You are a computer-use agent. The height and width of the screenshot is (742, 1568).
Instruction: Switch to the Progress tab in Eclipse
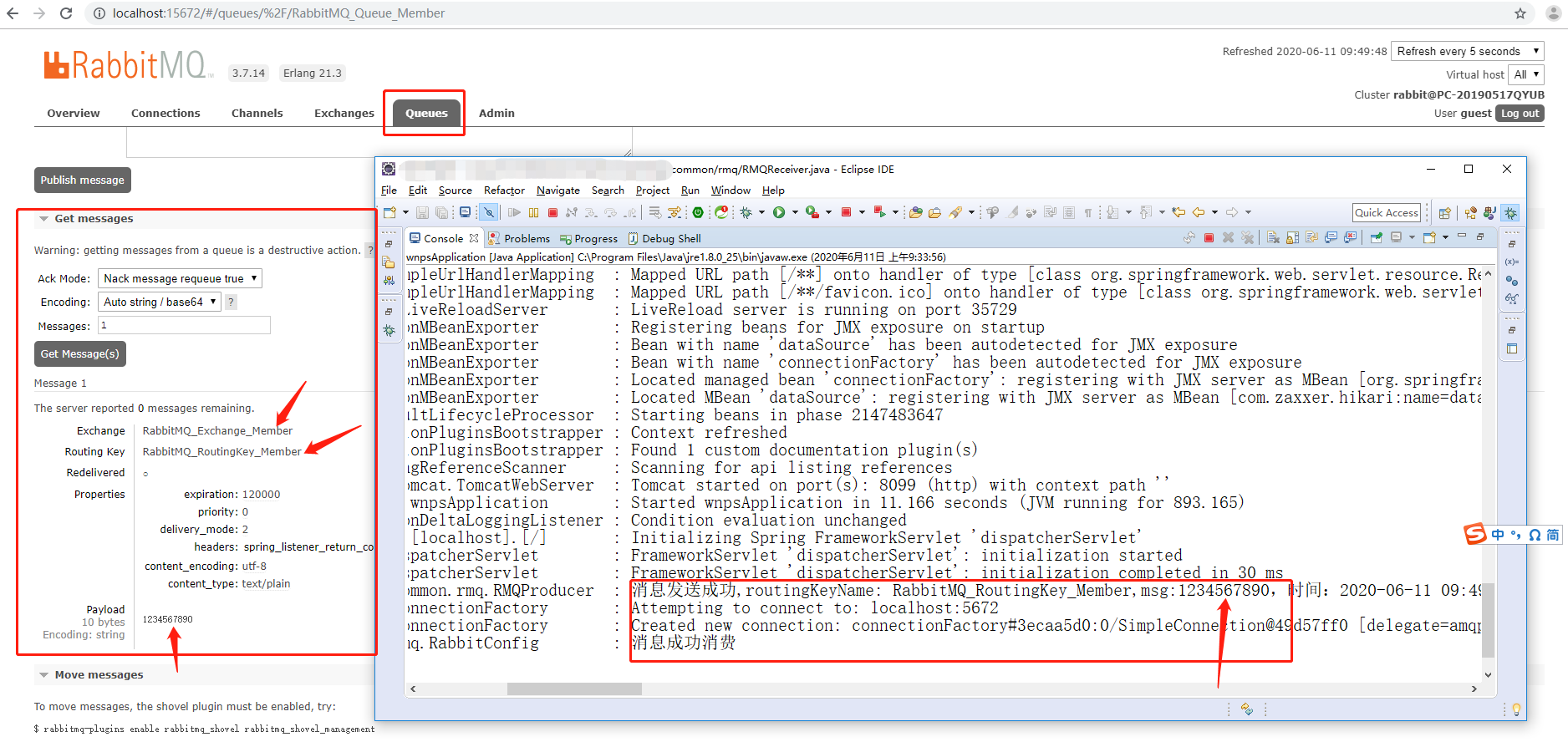tap(588, 238)
